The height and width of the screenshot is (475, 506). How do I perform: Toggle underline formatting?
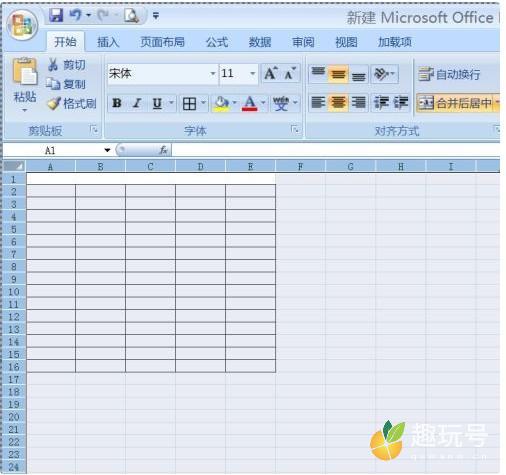157,103
